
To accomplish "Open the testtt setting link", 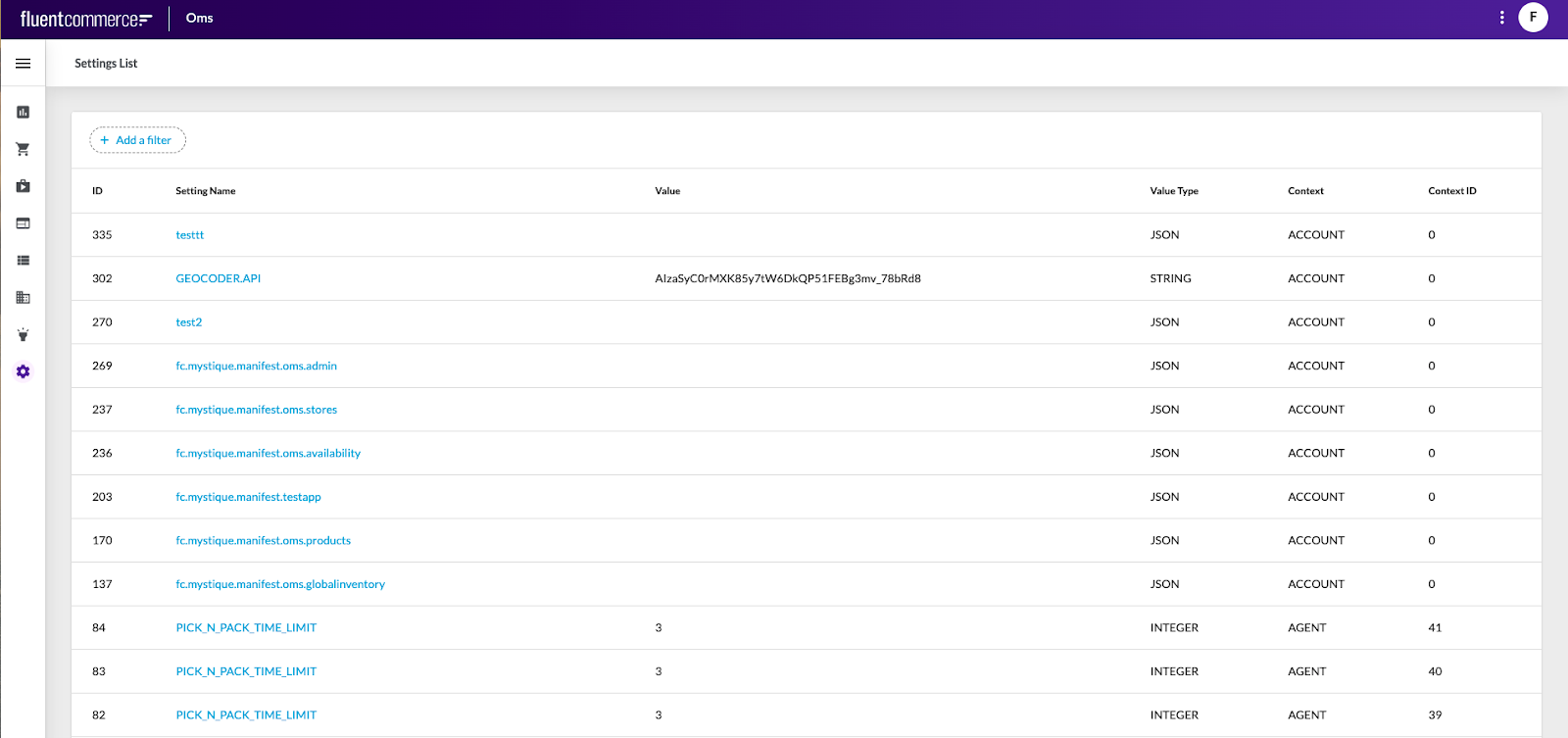I will coord(190,235).
